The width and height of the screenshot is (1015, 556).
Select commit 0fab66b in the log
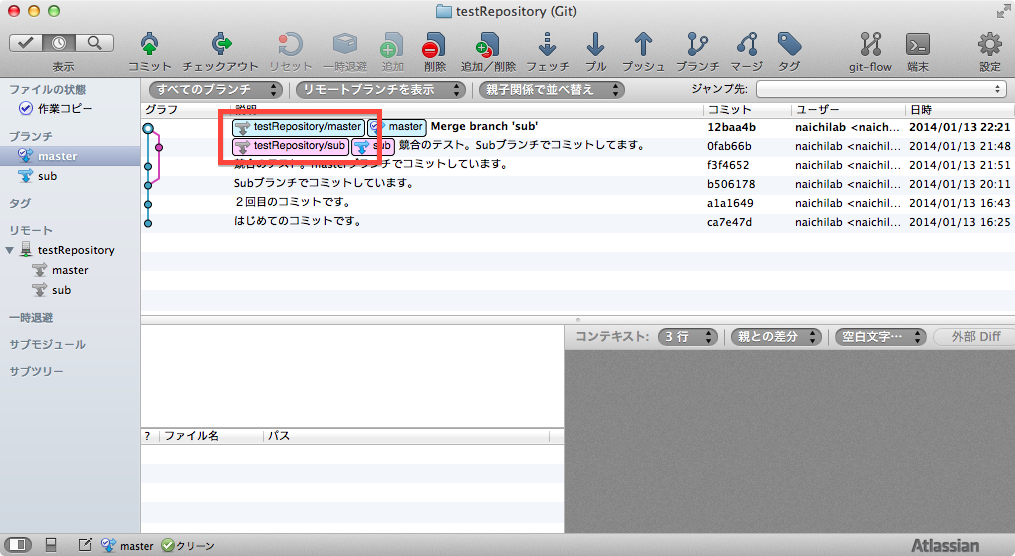pyautogui.click(x=577, y=146)
